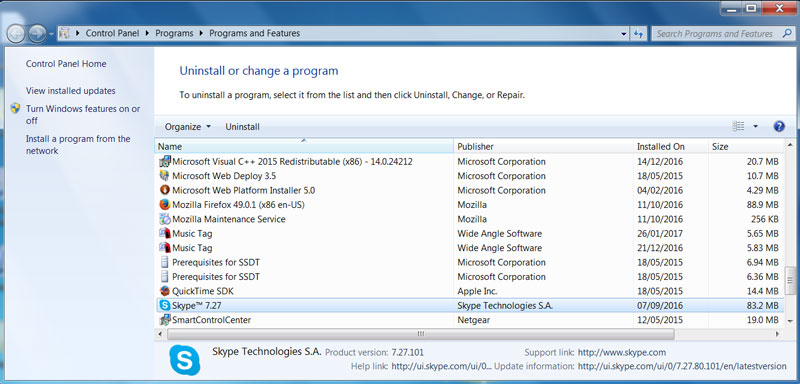Click the Music Tag icon dated 26/01/2017
800x384 pixels.
(164, 234)
